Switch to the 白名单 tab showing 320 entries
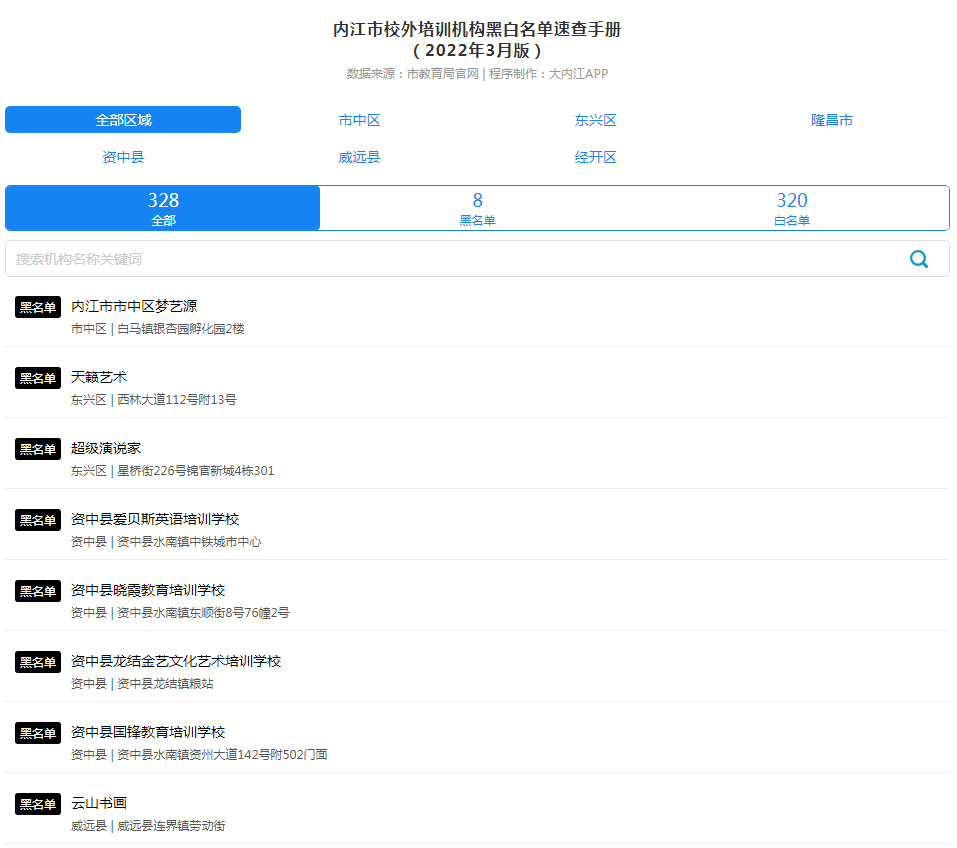 tap(792, 206)
